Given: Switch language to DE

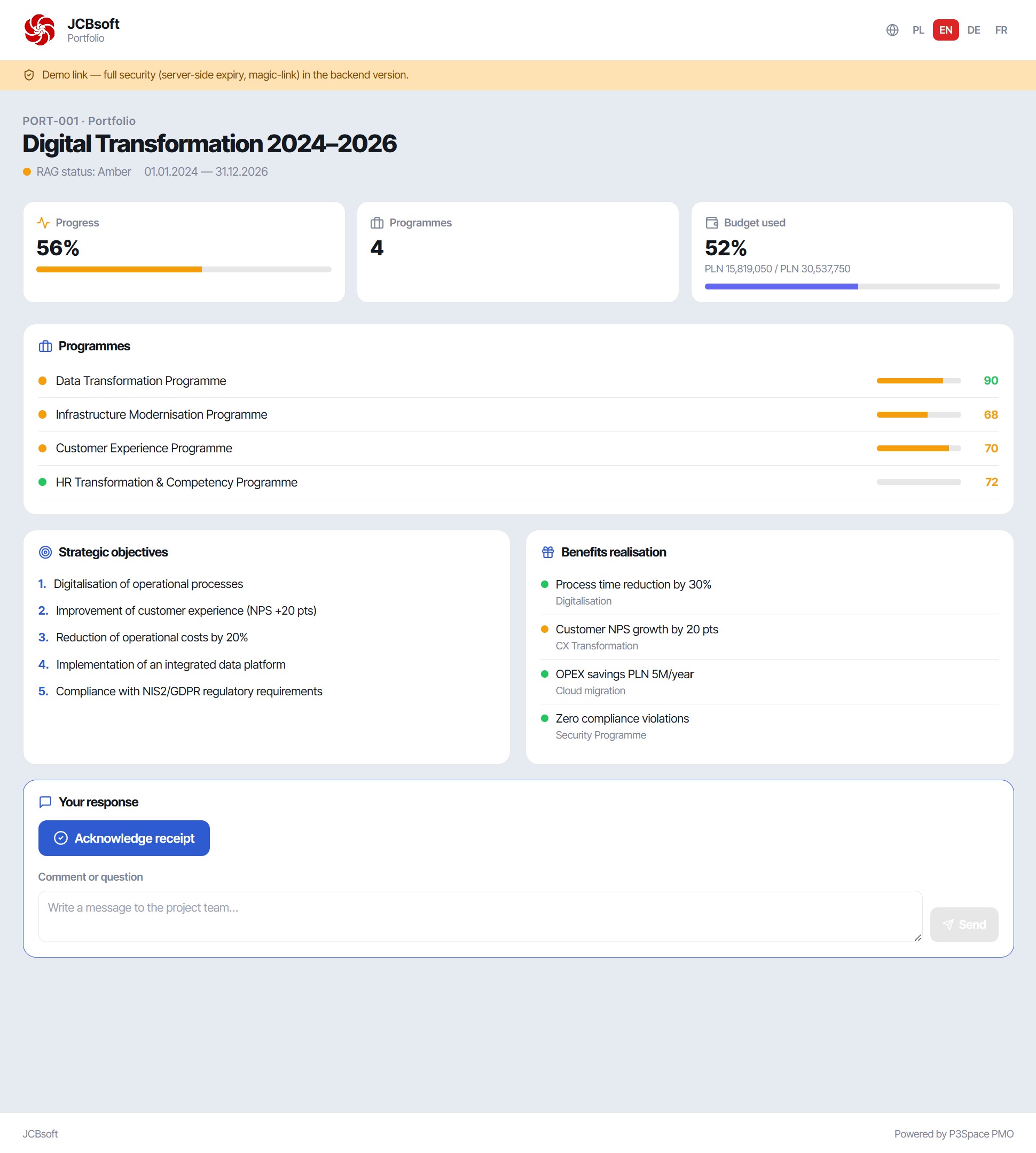Looking at the screenshot, I should pos(974,30).
